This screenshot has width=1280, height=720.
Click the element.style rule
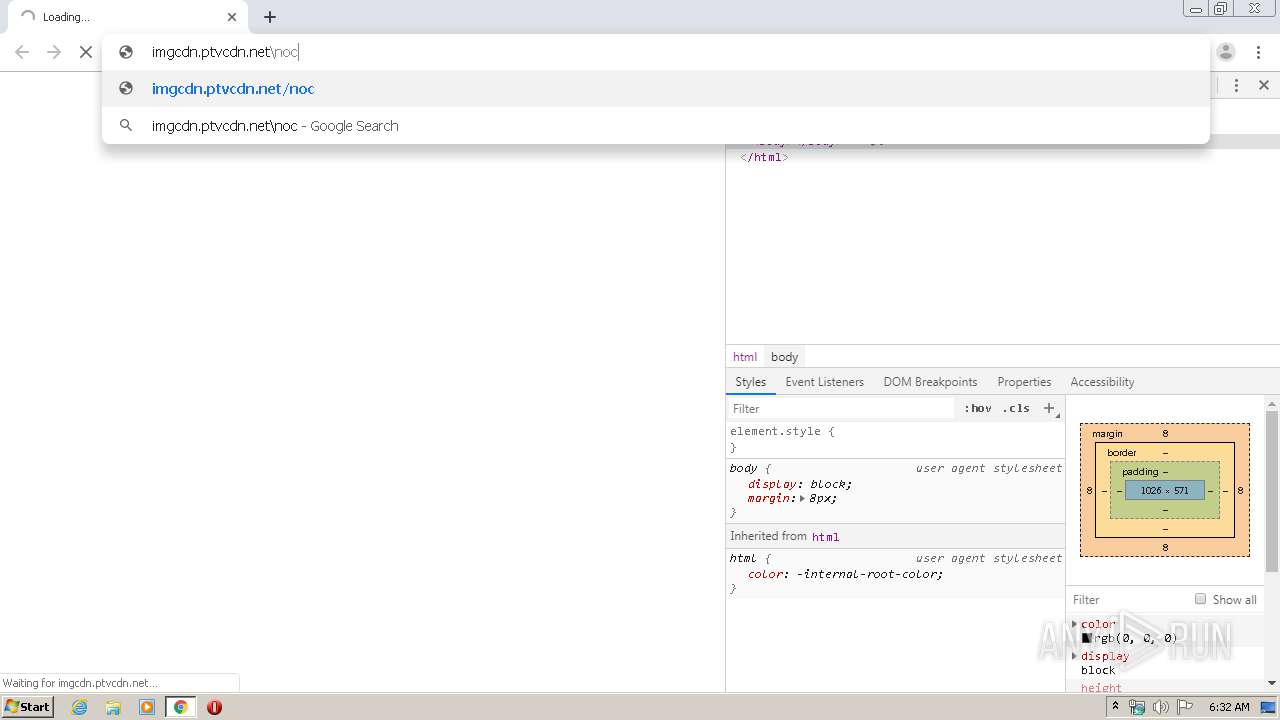(x=782, y=431)
